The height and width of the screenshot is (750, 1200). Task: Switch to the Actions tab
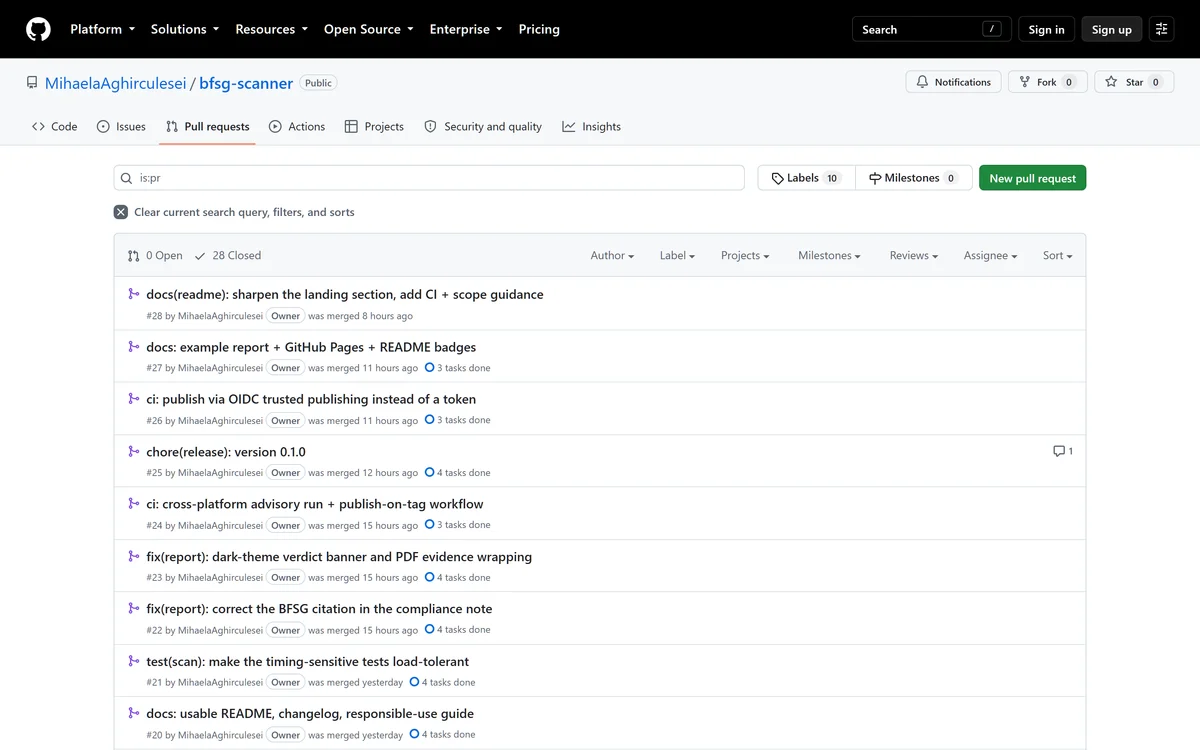coord(297,126)
